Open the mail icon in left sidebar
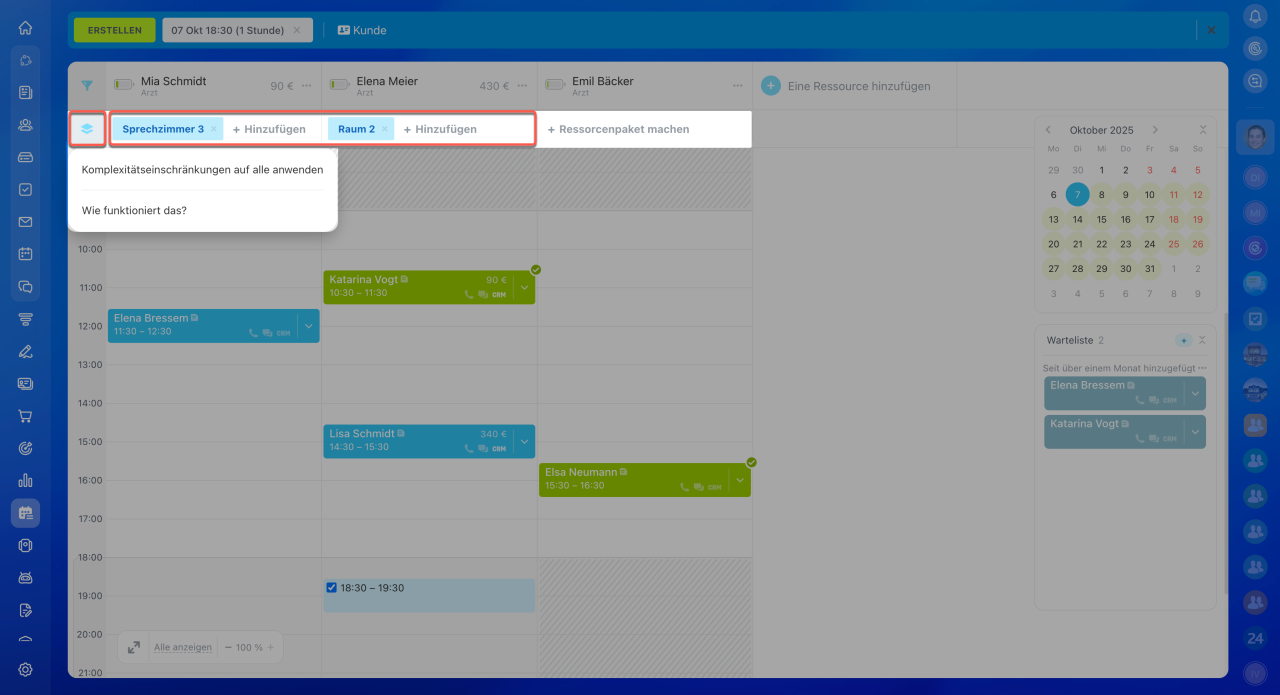The height and width of the screenshot is (695, 1280). [x=25, y=222]
